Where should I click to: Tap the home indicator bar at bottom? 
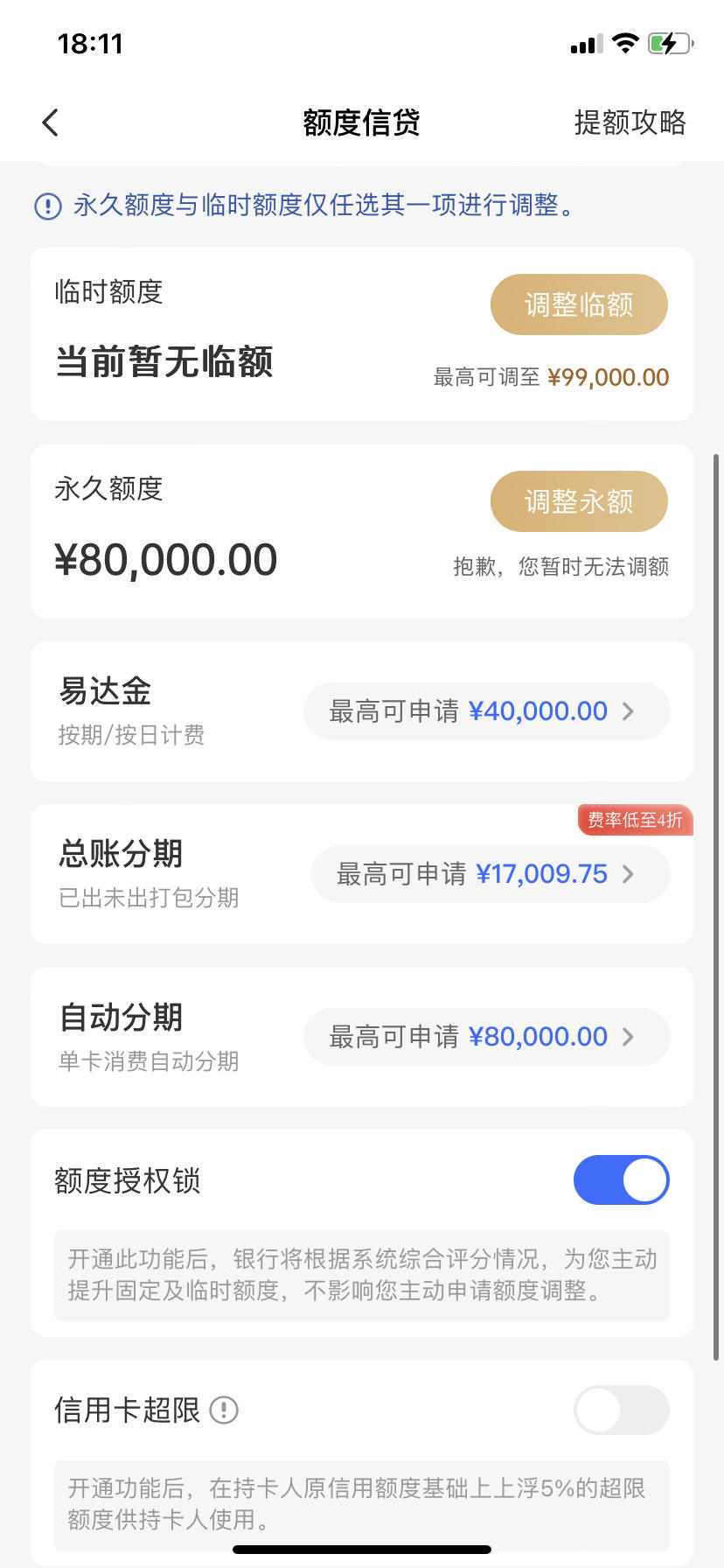pyautogui.click(x=362, y=1550)
